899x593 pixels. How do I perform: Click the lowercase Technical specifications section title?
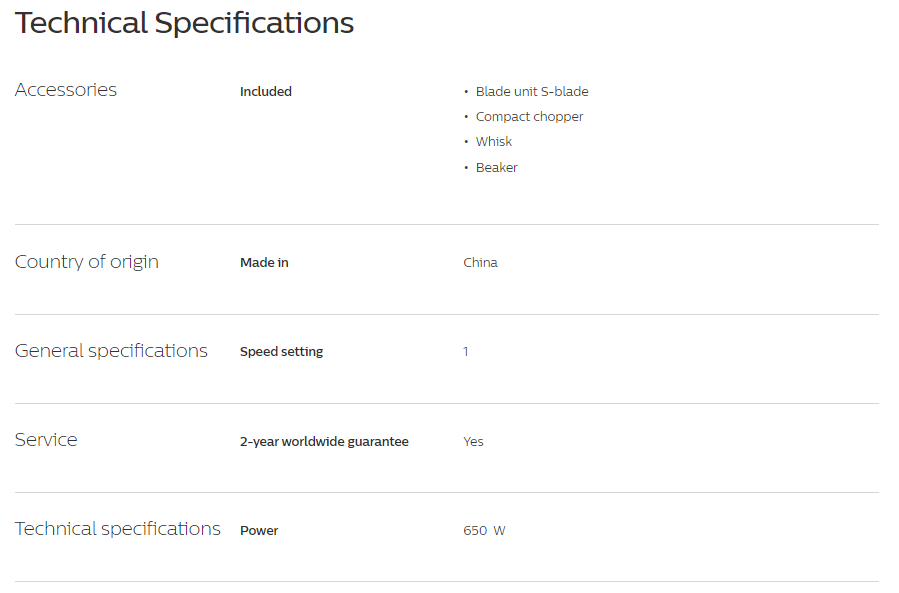[118, 529]
